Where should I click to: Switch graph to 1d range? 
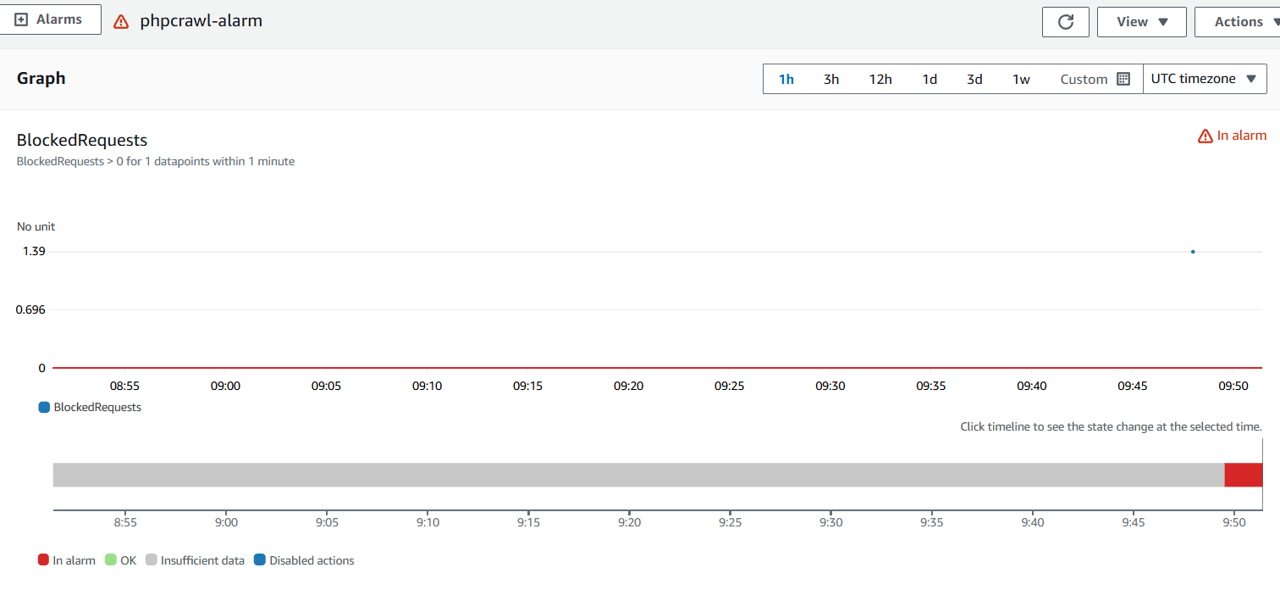[x=929, y=79]
